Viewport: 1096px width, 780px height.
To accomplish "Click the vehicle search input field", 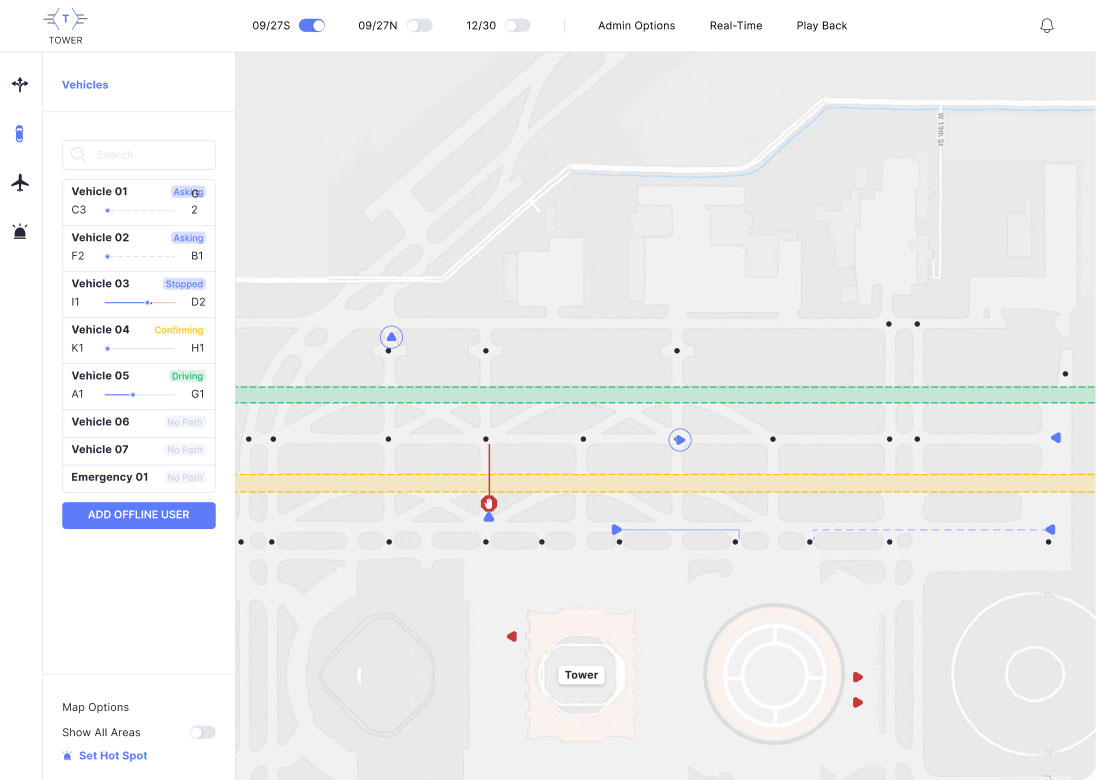I will coord(150,155).
